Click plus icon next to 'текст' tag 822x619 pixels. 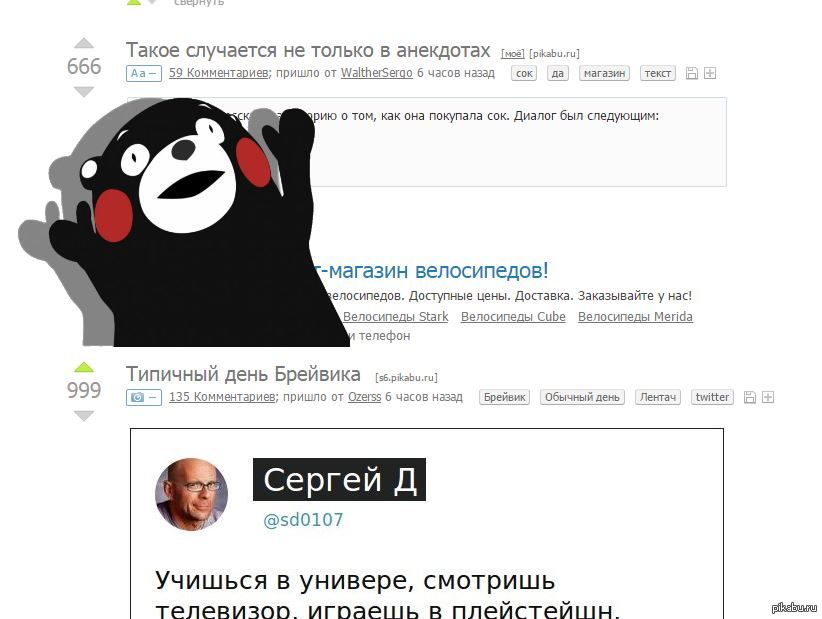[710, 73]
